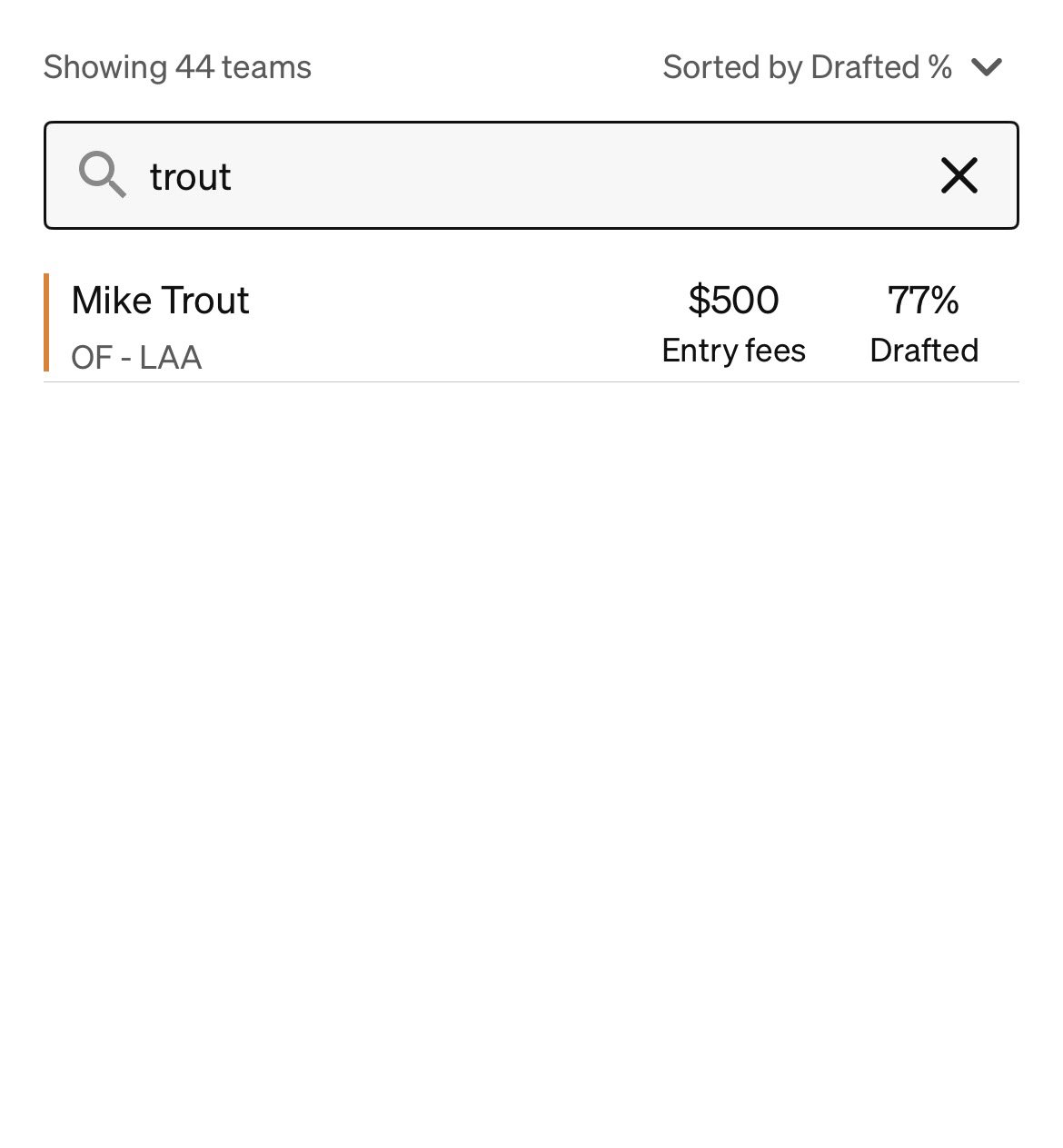
Task: Click the 77% drafted value
Action: [x=923, y=301]
